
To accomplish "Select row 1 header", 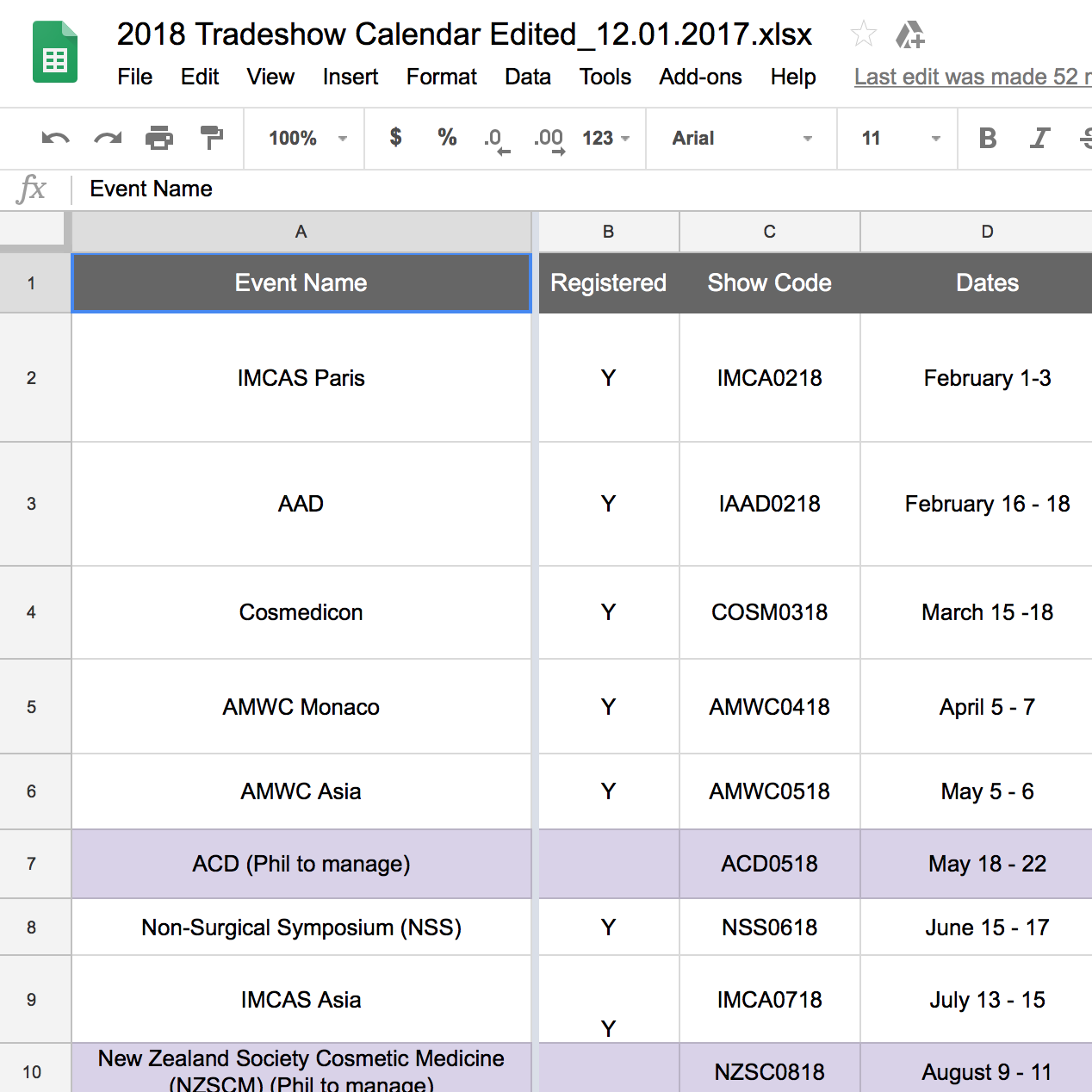I will [34, 282].
